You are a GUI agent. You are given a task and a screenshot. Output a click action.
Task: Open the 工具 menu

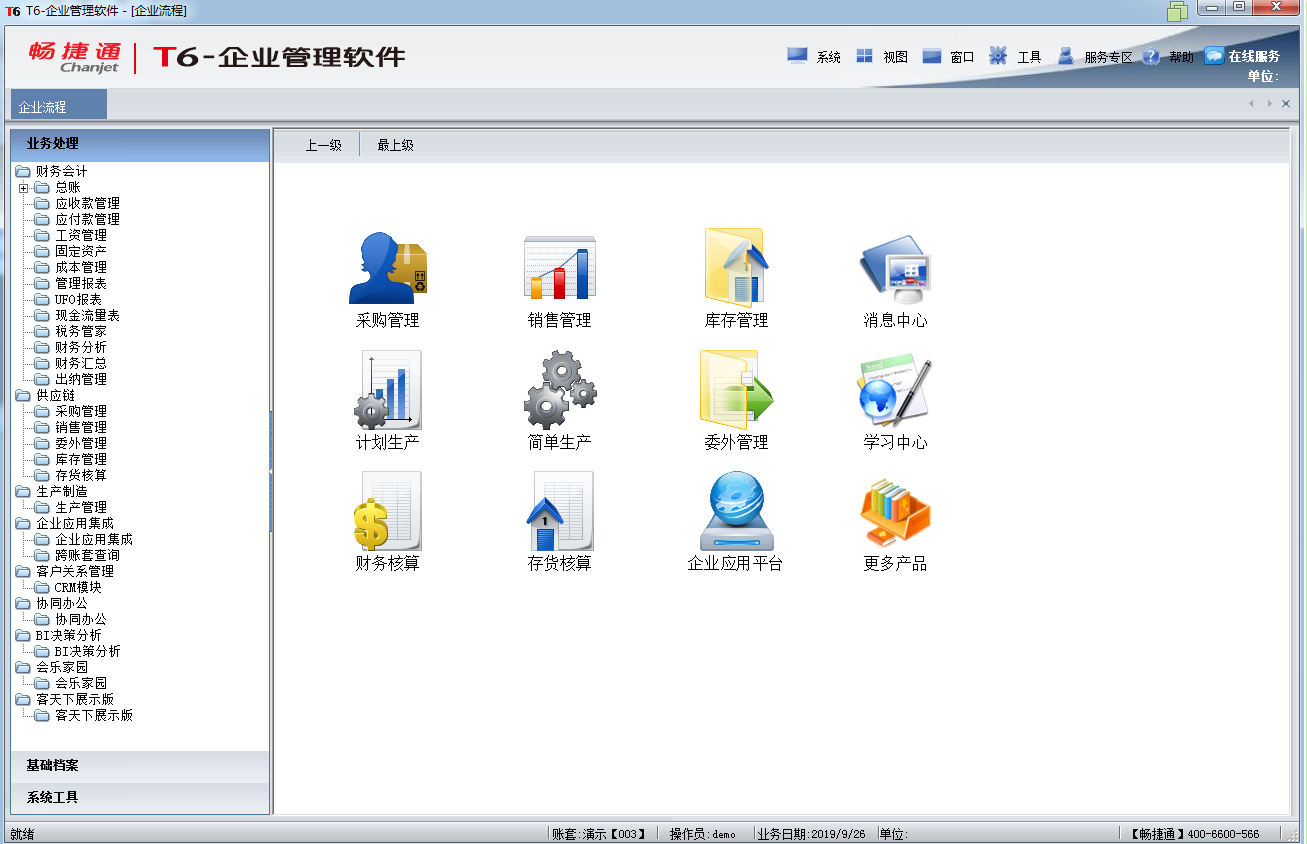coord(1030,57)
